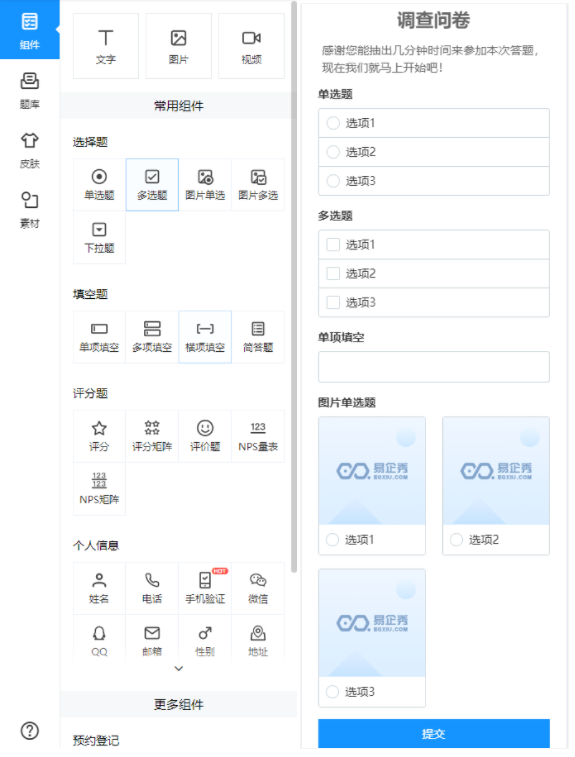The height and width of the screenshot is (757, 575).
Task: Insert a 多选题 multiple choice question
Action: [152, 184]
